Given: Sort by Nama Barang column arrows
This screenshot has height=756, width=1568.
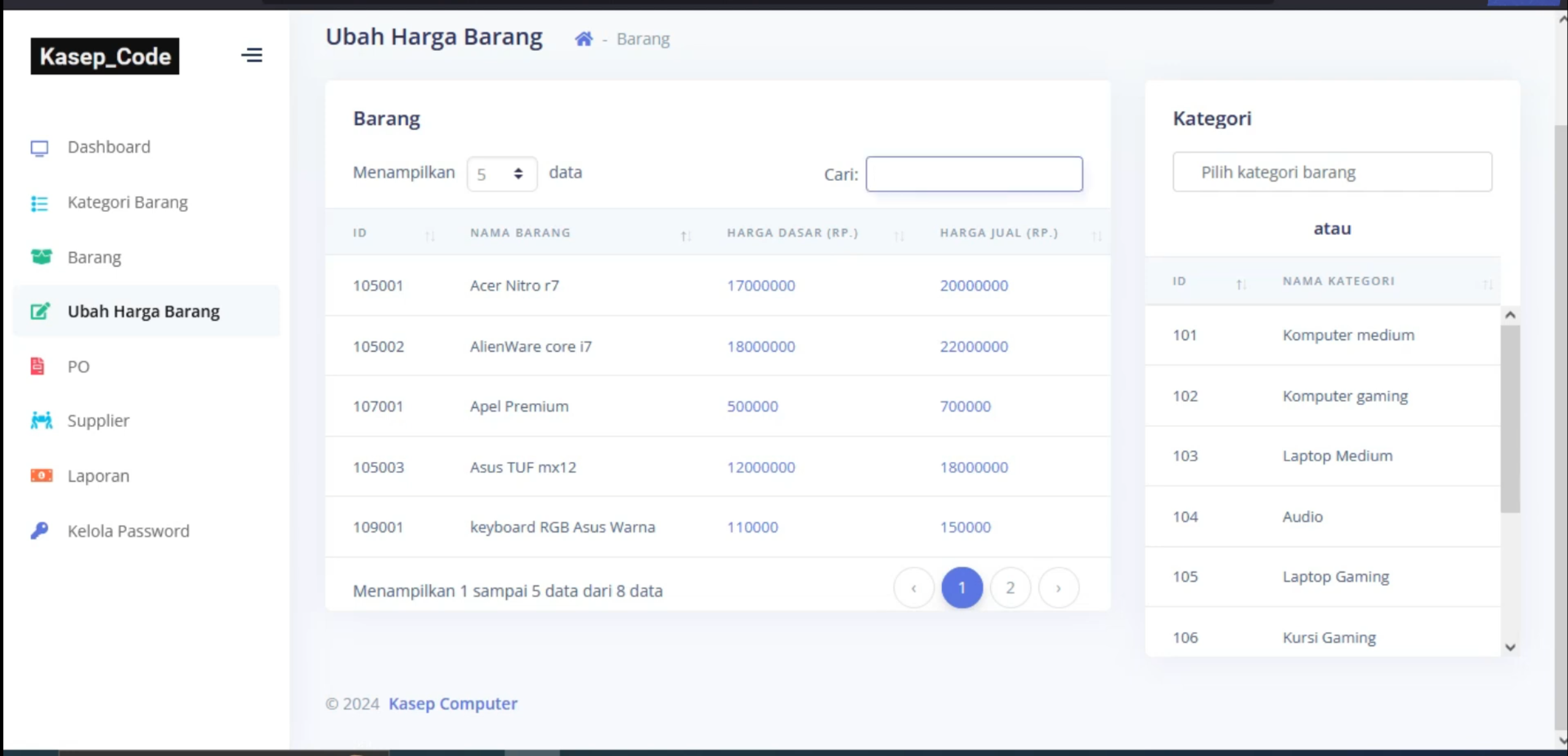Looking at the screenshot, I should pos(686,235).
